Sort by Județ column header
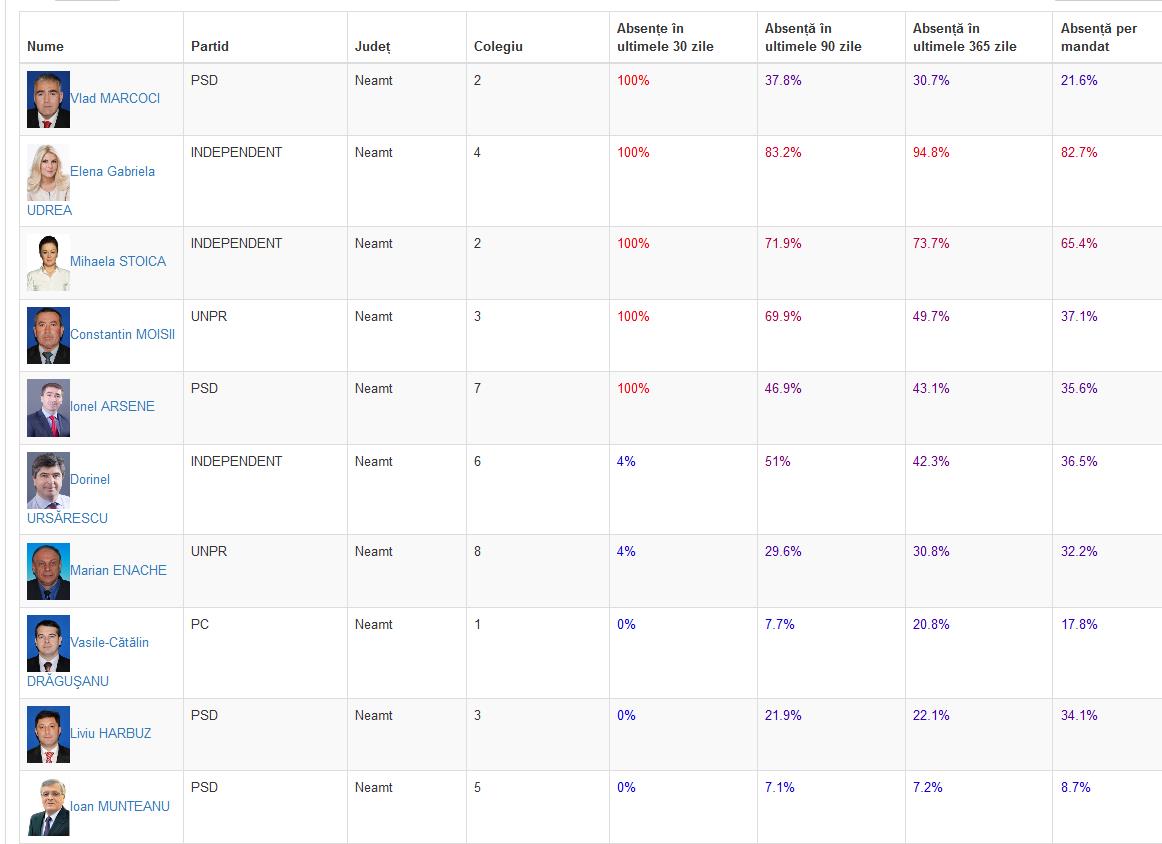Image resolution: width=1162 pixels, height=844 pixels. tap(372, 46)
